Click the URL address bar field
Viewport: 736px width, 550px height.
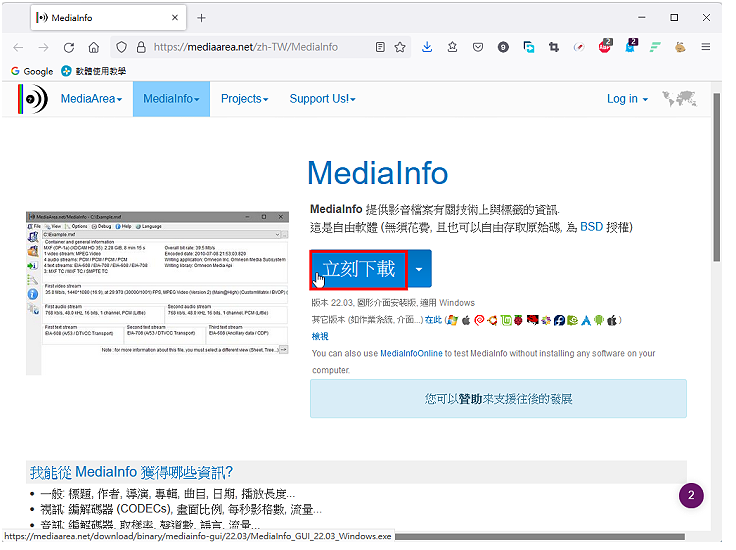click(263, 48)
